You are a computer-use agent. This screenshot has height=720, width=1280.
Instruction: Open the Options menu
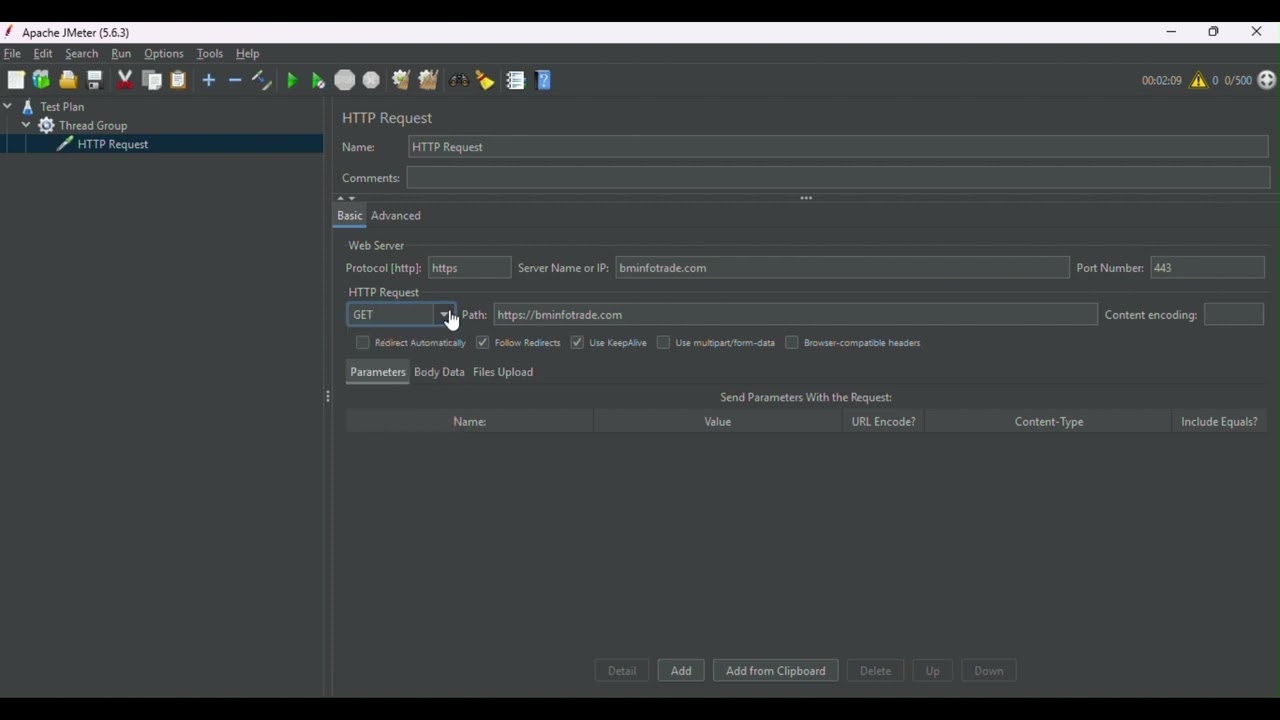point(164,54)
